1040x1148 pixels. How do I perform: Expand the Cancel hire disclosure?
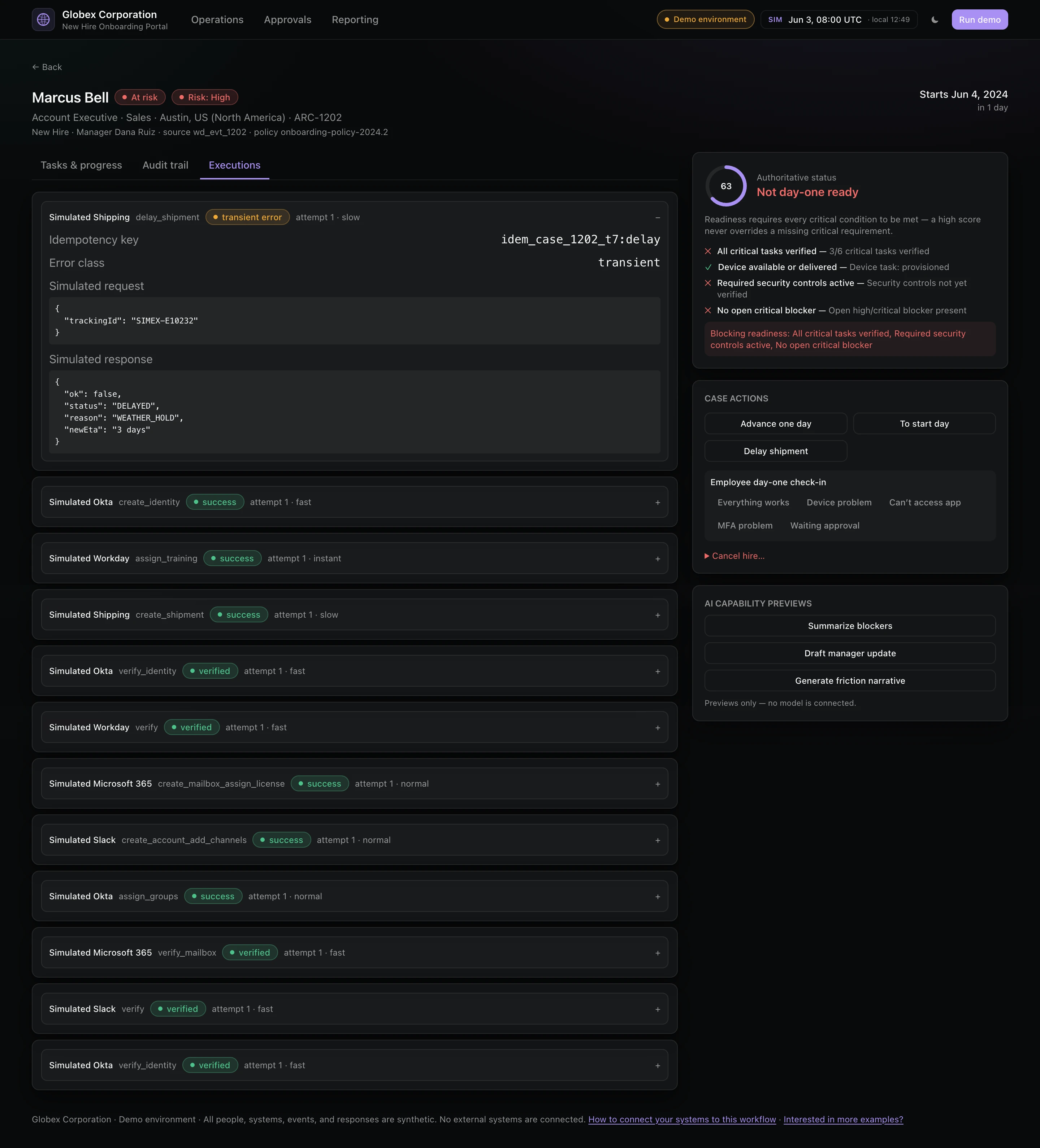click(735, 556)
